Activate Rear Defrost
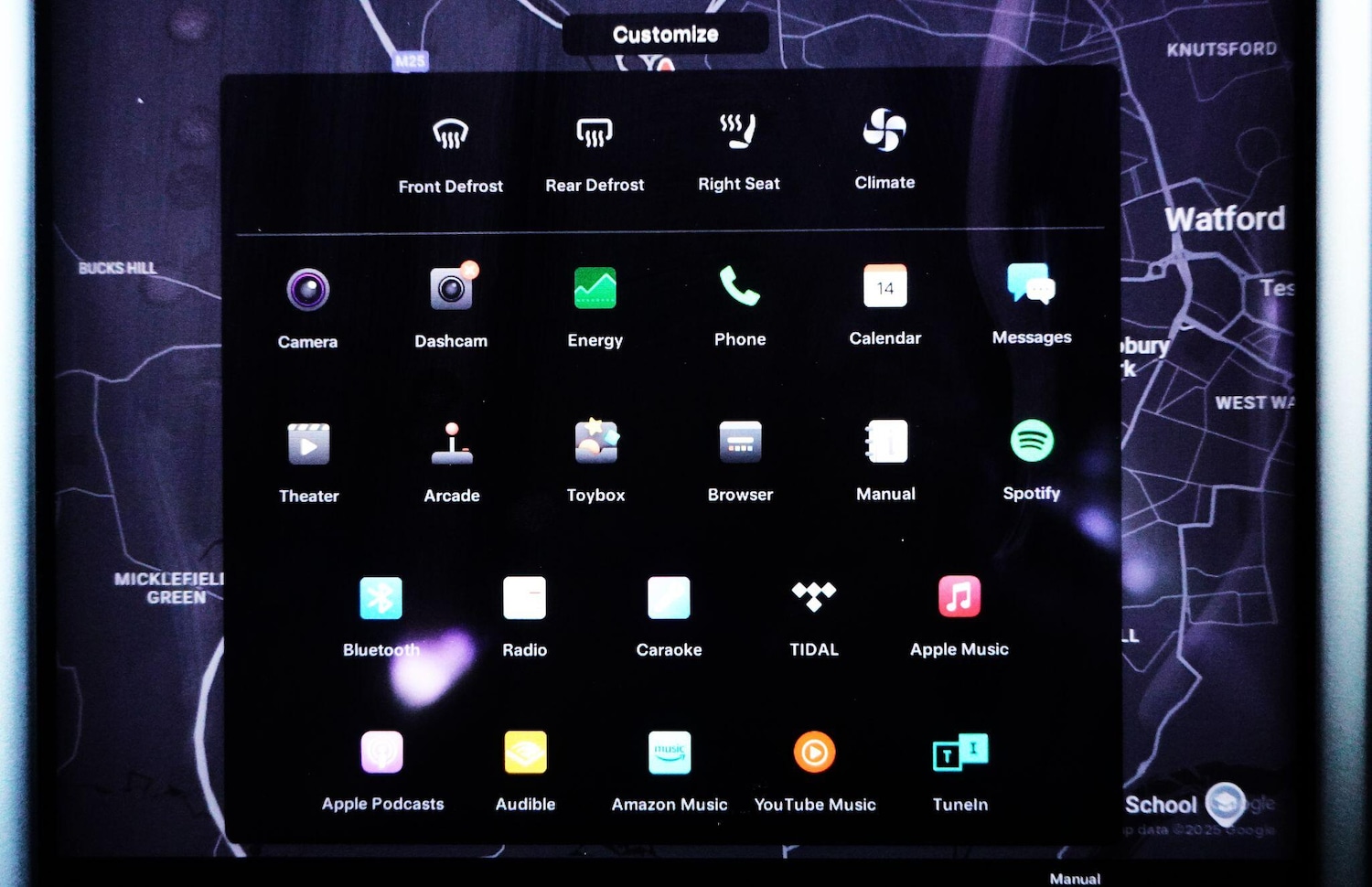Viewport: 1372px width, 887px height. [595, 134]
